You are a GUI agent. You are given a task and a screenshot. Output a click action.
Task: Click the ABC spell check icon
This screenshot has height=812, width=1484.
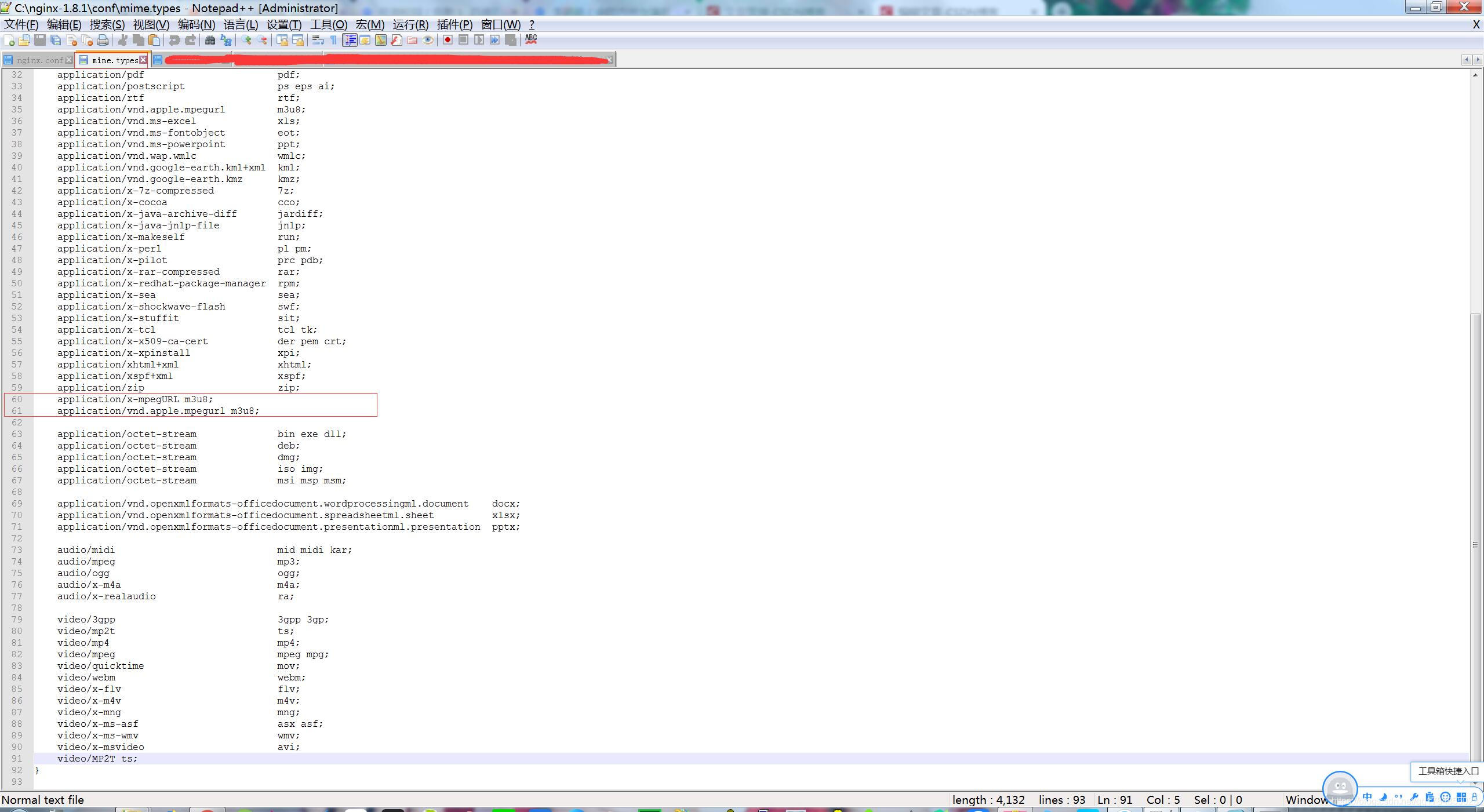pyautogui.click(x=531, y=39)
